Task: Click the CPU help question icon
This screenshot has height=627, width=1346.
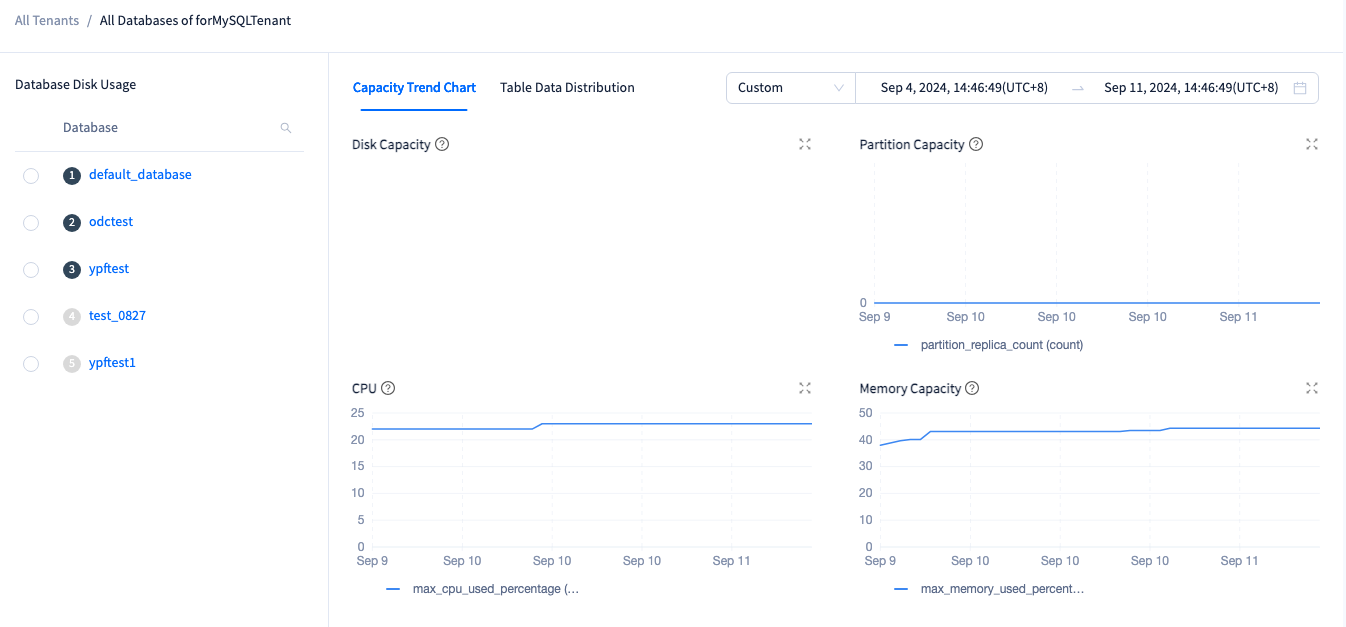Action: (388, 388)
